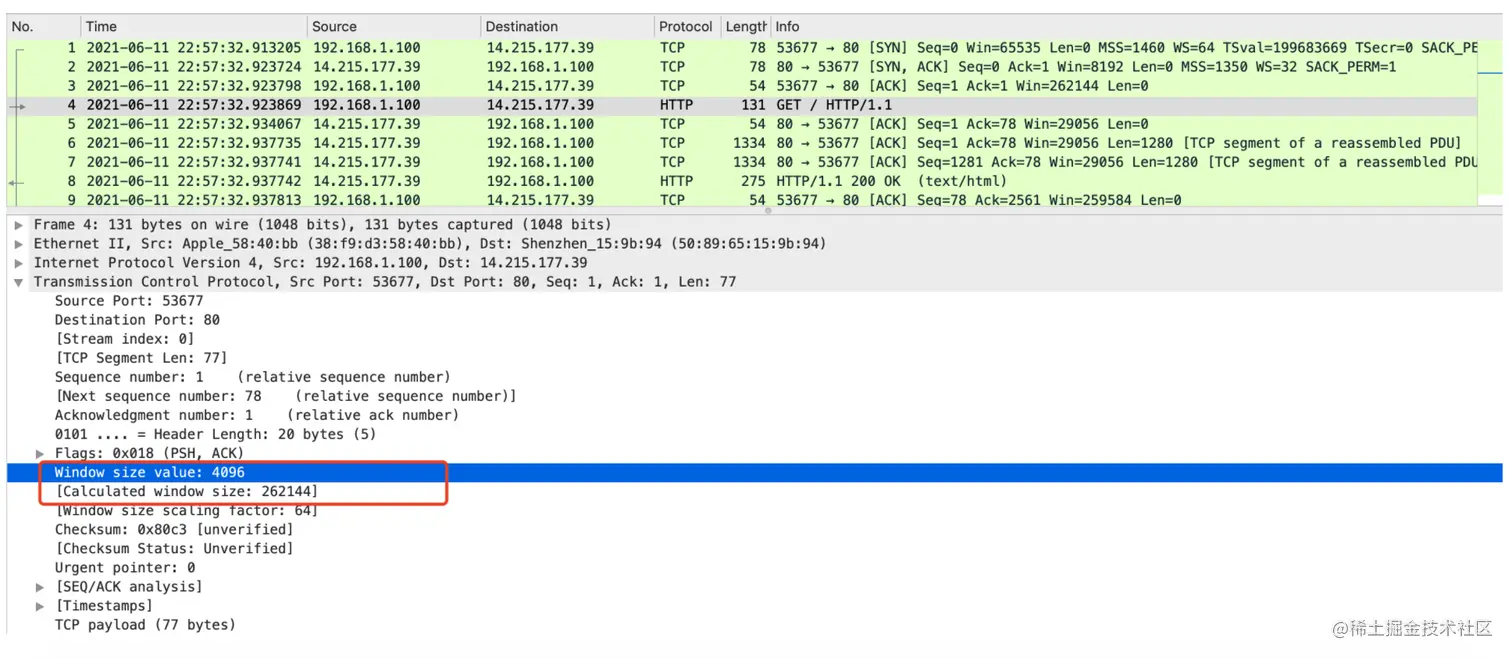Click the HTTP protocol cell of packet 8

[676, 181]
